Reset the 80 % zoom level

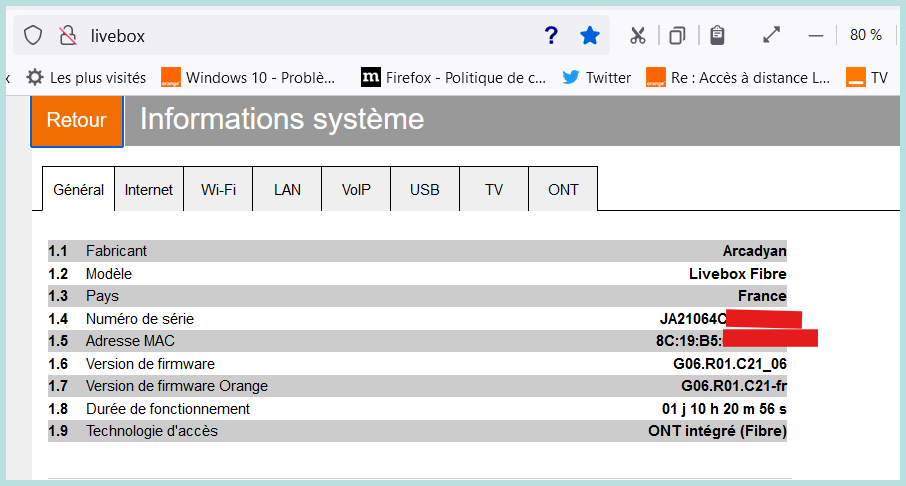coord(865,35)
